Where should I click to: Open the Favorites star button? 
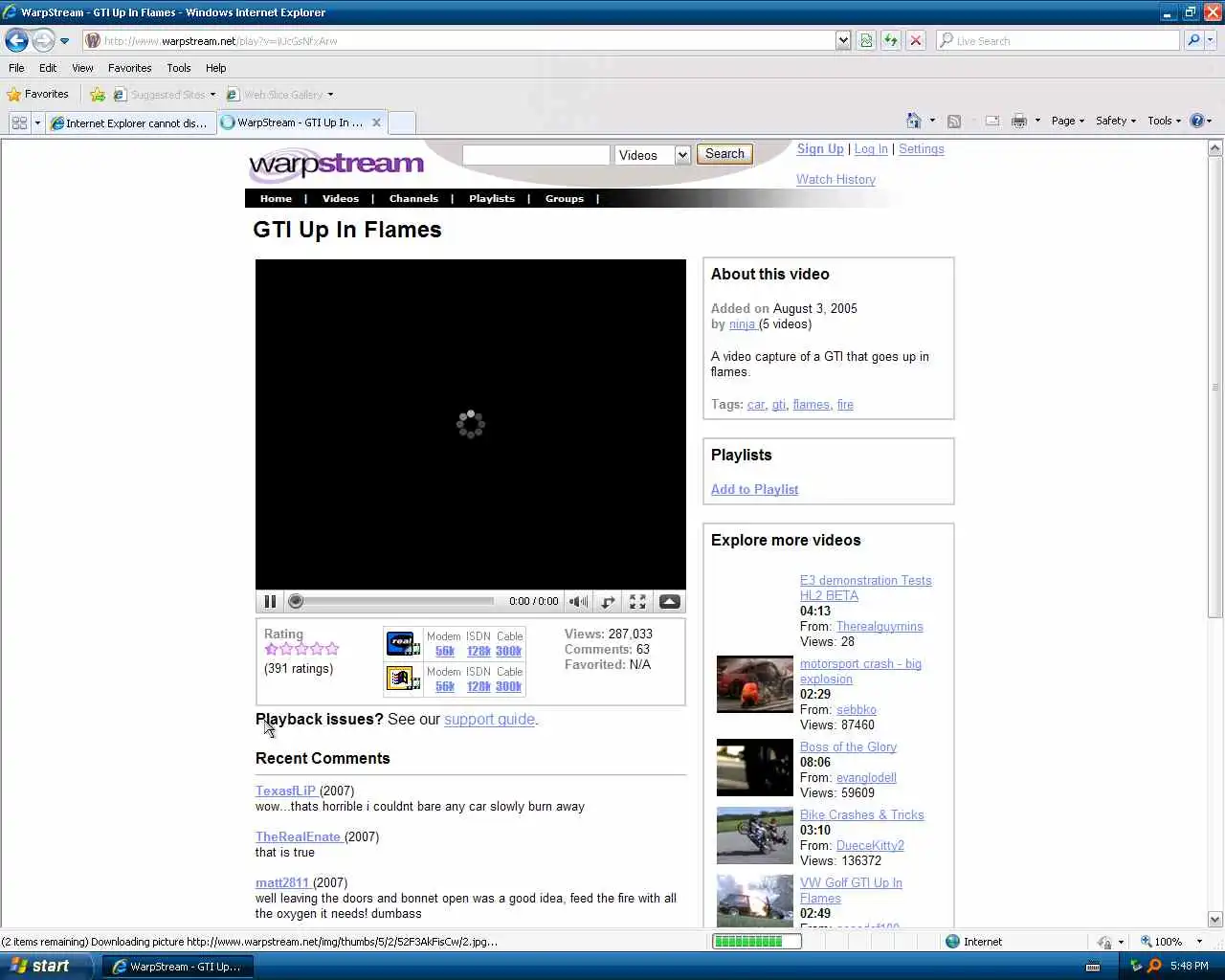(38, 94)
